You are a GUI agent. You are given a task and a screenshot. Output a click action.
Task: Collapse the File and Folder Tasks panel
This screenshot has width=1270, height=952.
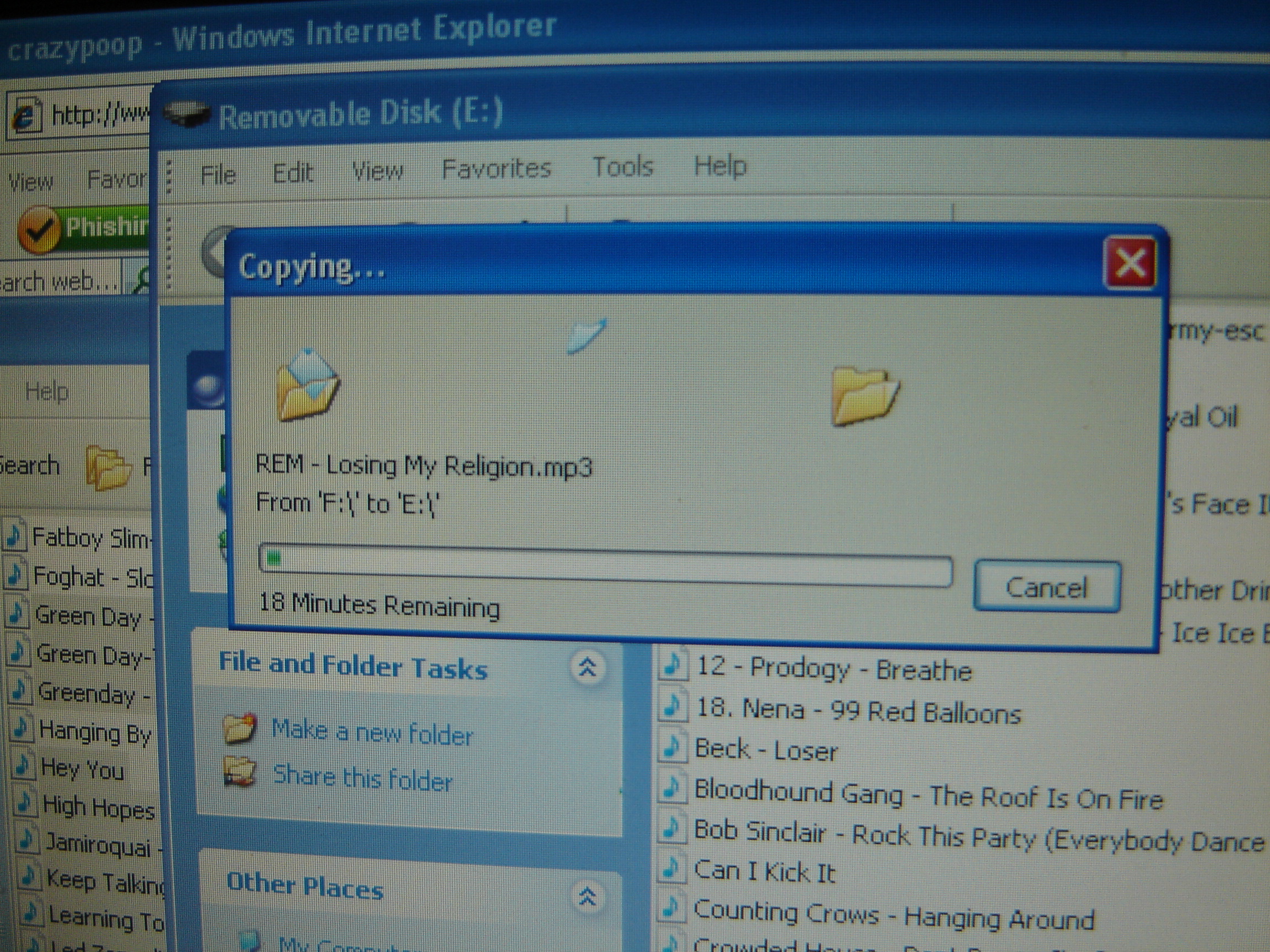coord(587,667)
